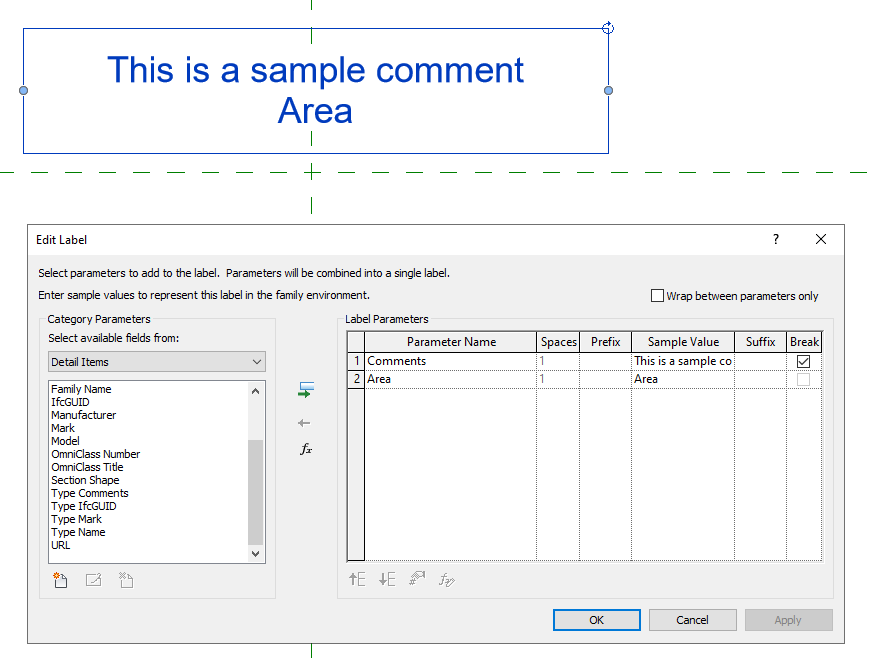Choose OmniClass Number in the parameter list
The width and height of the screenshot is (876, 659).
coord(96,453)
